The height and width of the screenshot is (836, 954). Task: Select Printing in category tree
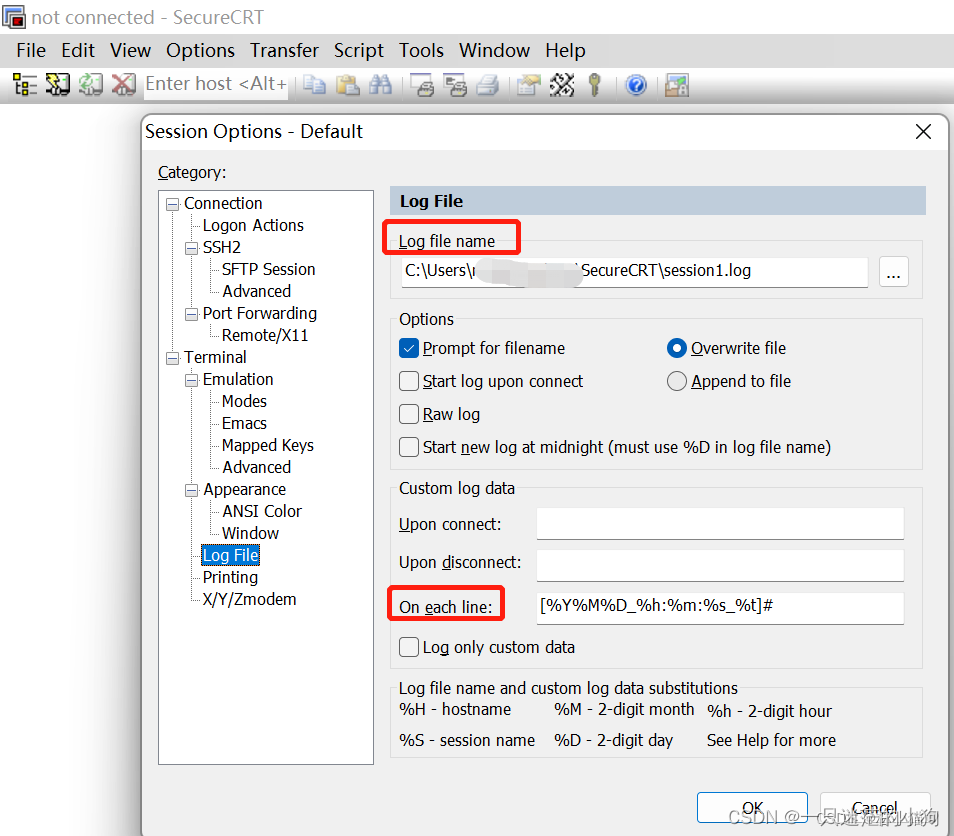click(x=230, y=577)
